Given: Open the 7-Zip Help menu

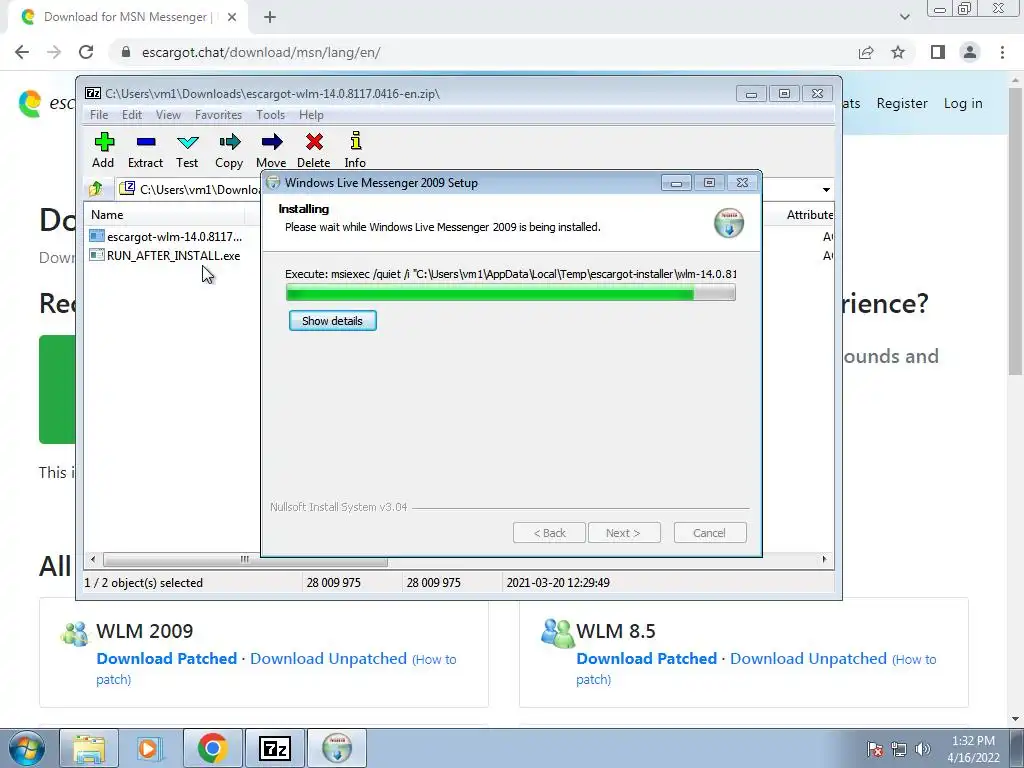Looking at the screenshot, I should click(x=312, y=115).
